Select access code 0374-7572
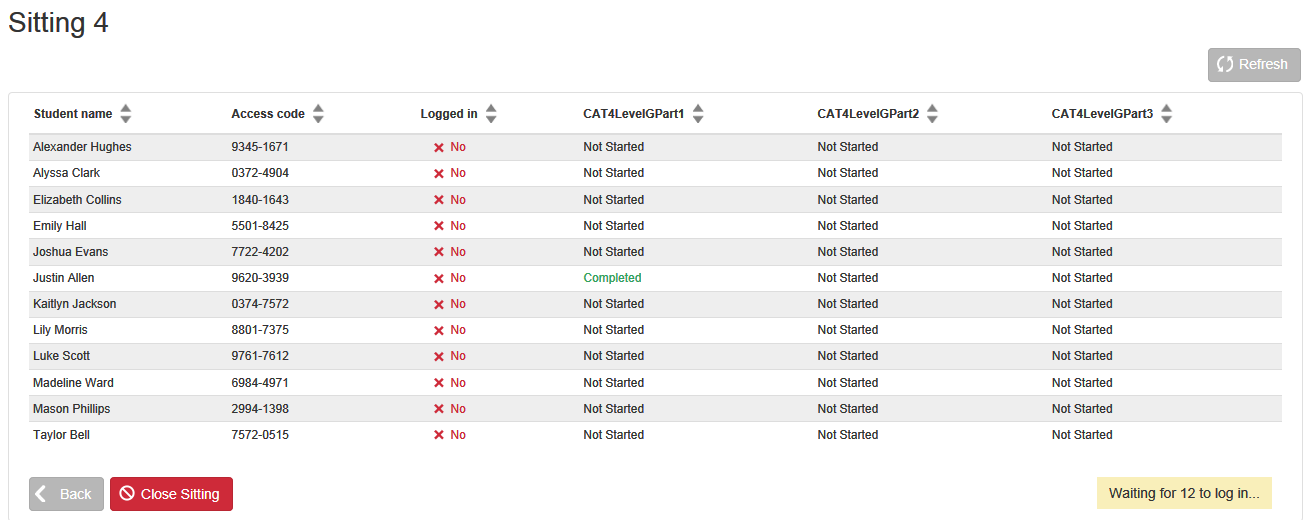This screenshot has width=1310, height=520. point(260,304)
